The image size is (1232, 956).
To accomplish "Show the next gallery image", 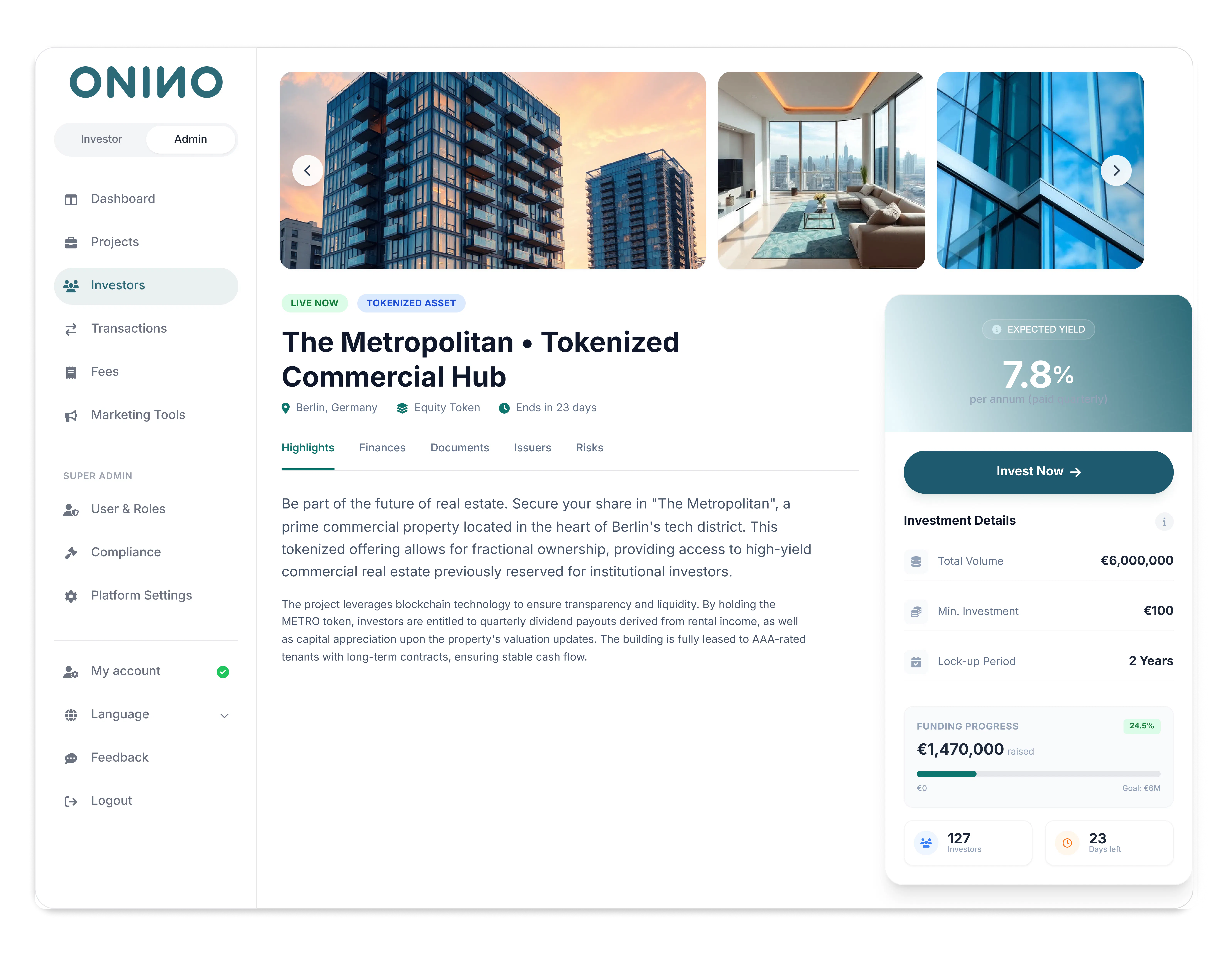I will pyautogui.click(x=1116, y=171).
